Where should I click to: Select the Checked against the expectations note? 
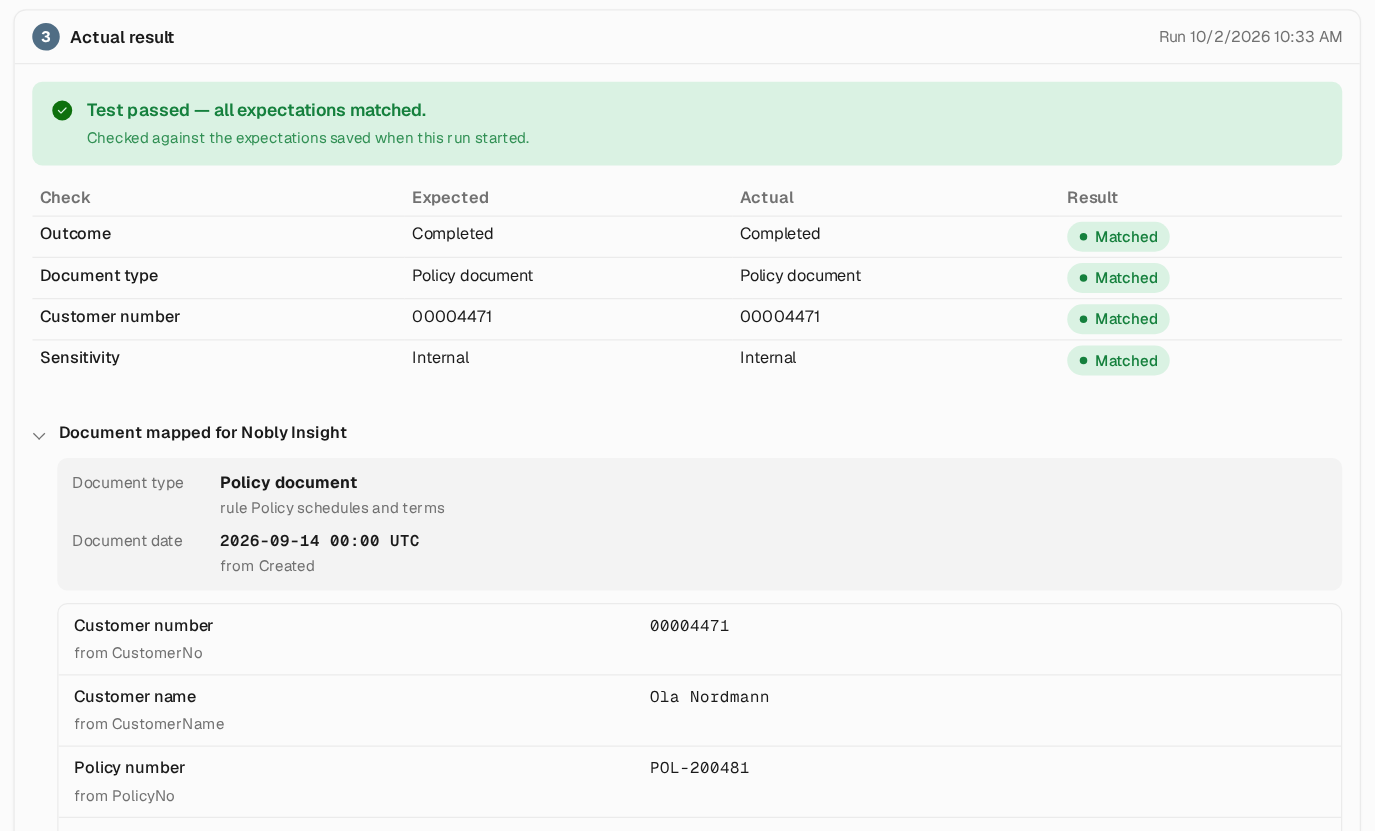[x=308, y=138]
